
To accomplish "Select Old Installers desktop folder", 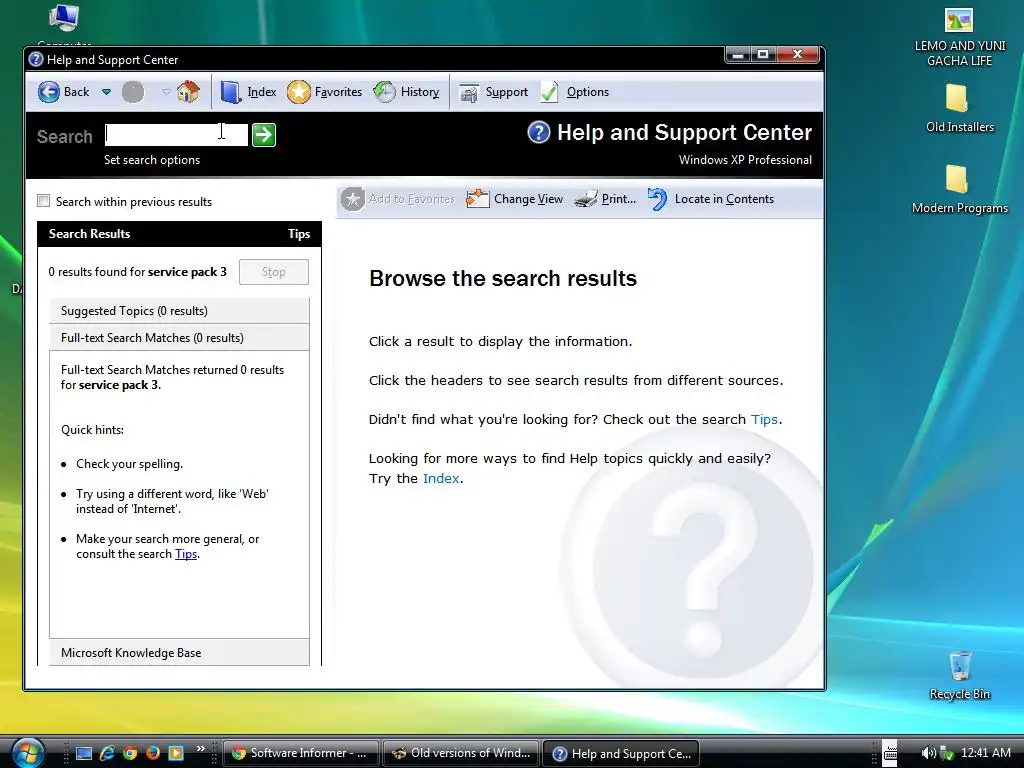I will click(959, 108).
